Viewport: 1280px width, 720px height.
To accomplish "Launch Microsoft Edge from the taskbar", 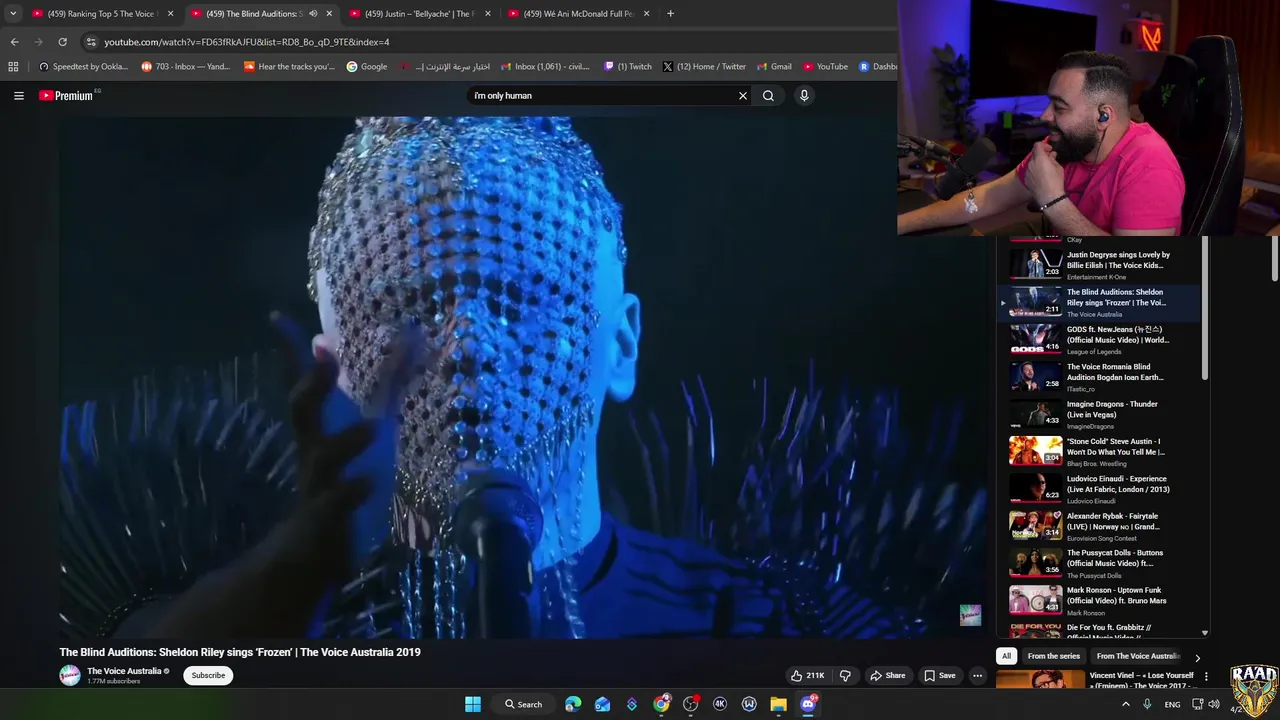I will pyautogui.click(x=573, y=704).
